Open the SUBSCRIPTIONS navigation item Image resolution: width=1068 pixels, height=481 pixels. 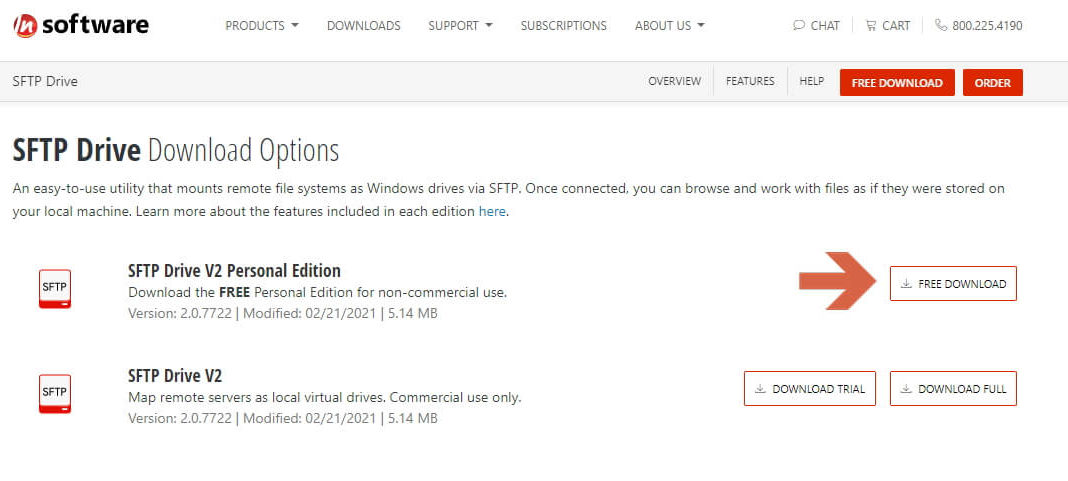(563, 26)
